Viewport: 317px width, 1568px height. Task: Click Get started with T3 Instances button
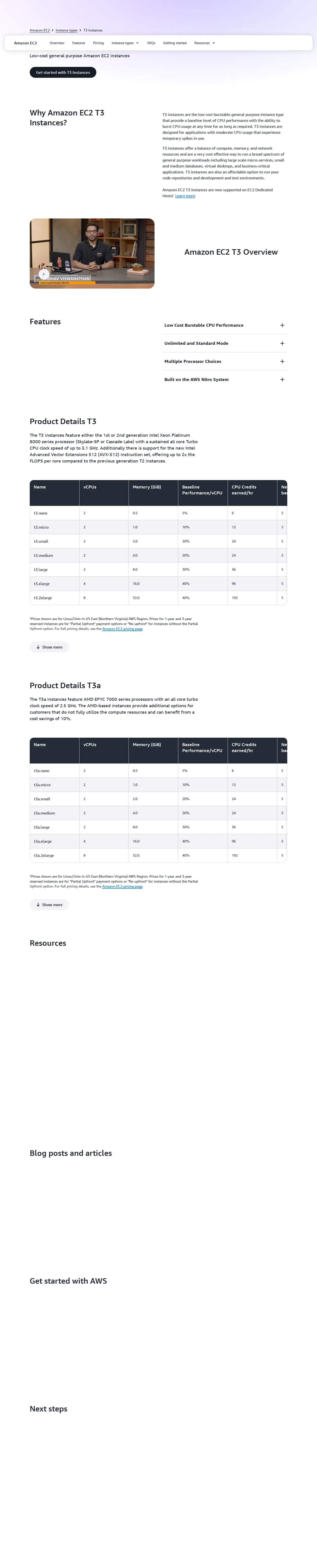click(x=63, y=72)
